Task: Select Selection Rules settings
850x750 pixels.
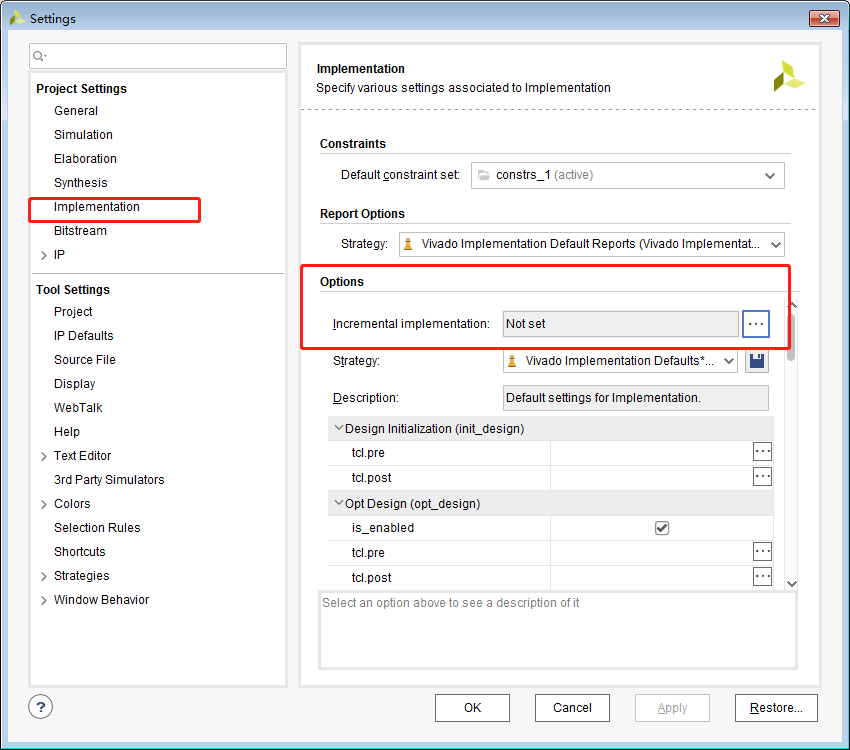Action: [97, 528]
